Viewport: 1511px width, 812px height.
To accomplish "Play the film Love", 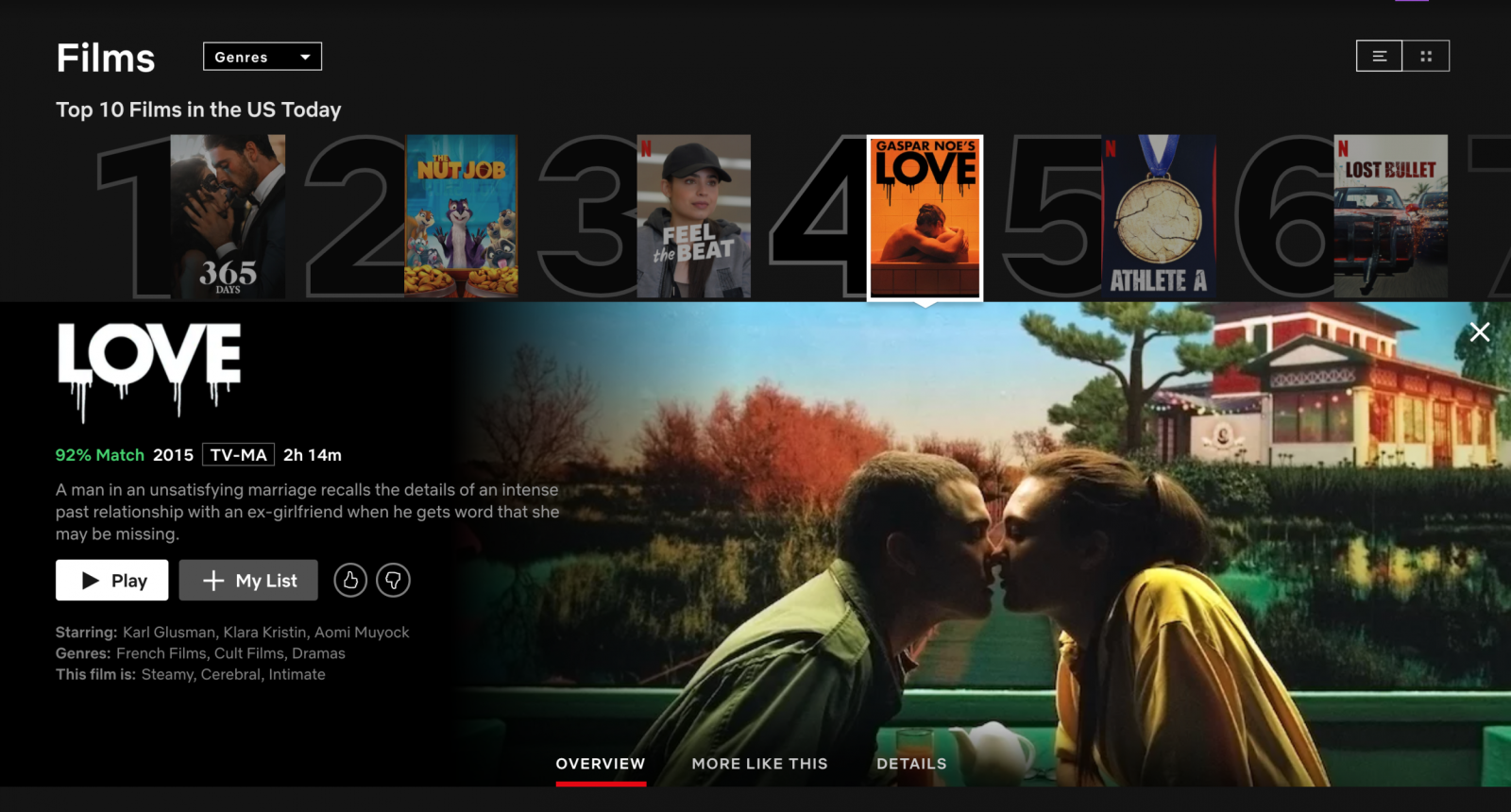I will click(112, 581).
